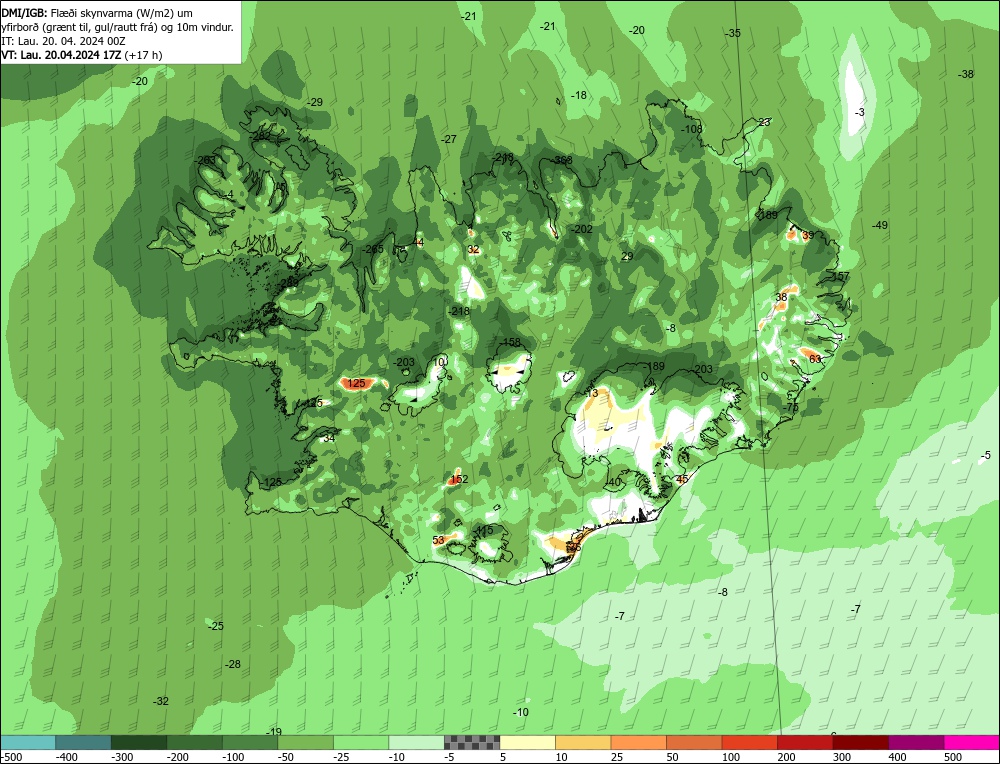Click the '34' value in west Iceland

click(328, 438)
